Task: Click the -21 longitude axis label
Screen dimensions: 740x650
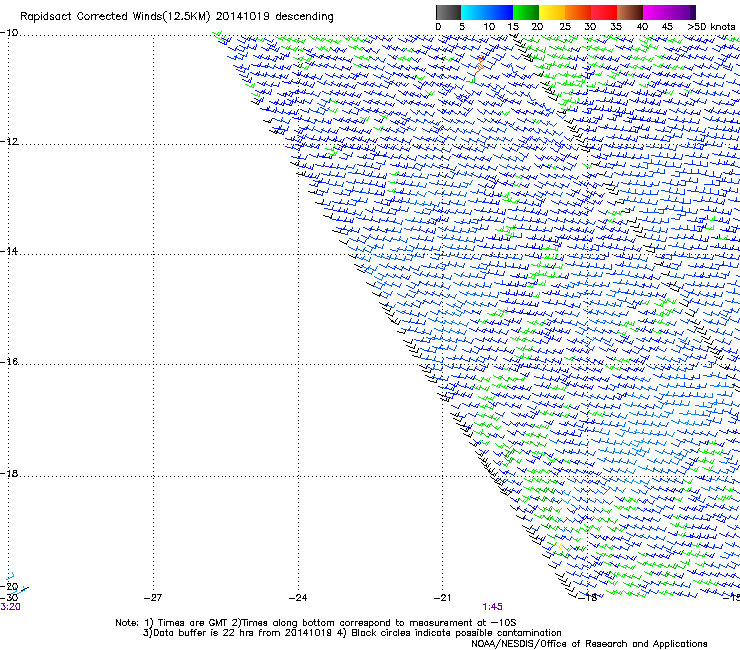Action: pyautogui.click(x=442, y=598)
